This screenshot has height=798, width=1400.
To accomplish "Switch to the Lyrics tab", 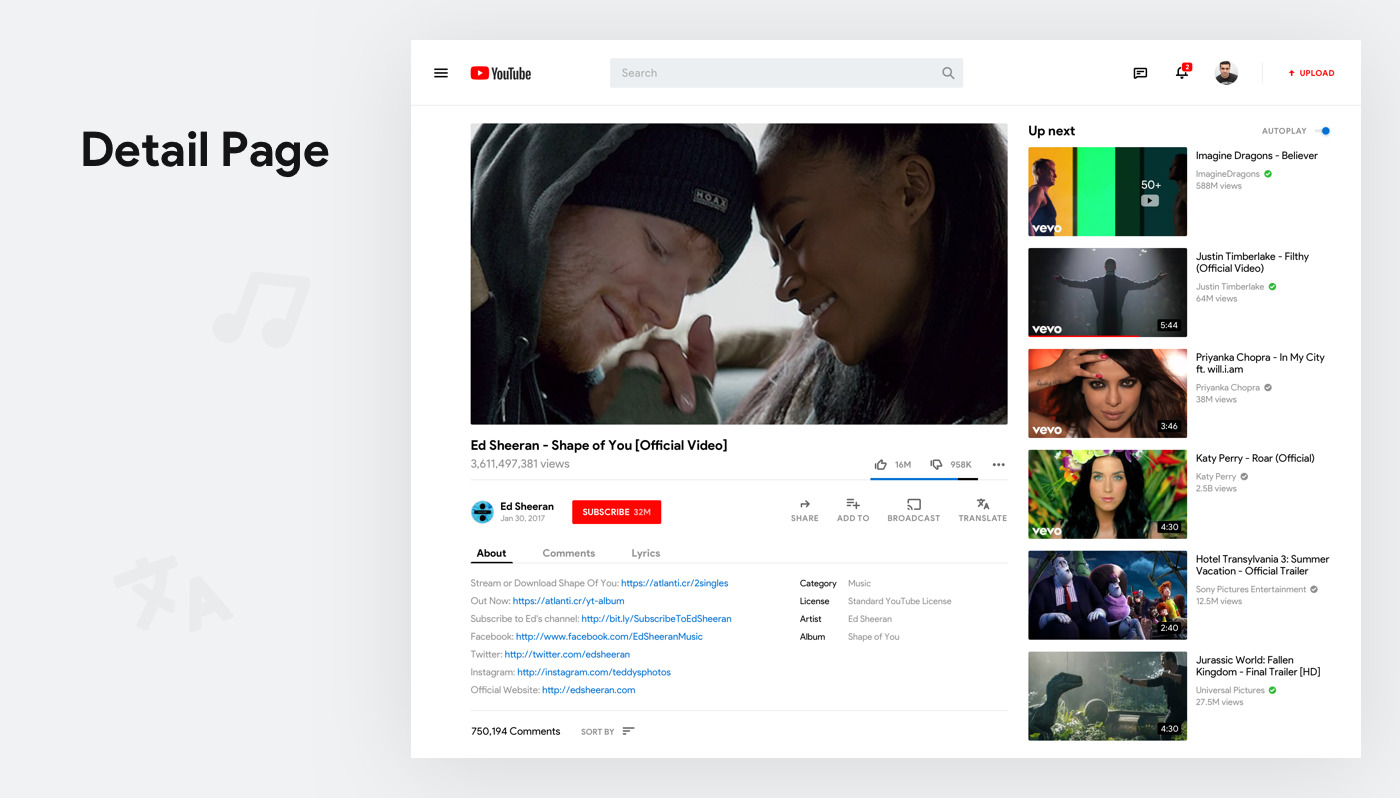I will pos(646,553).
